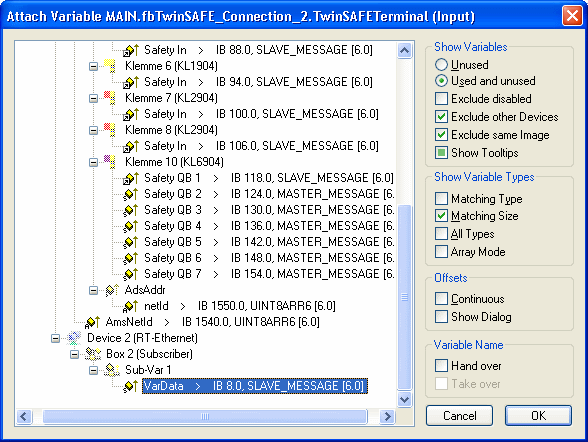588x442 pixels.
Task: Select the Used and unused option
Action: [441, 81]
